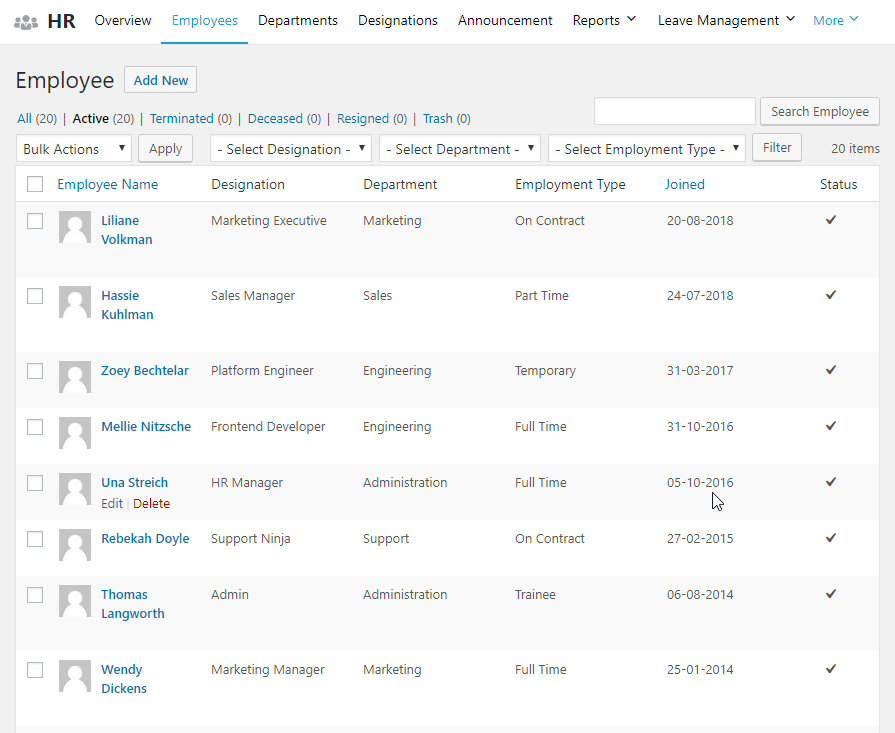Switch to the Departments section

point(297,20)
